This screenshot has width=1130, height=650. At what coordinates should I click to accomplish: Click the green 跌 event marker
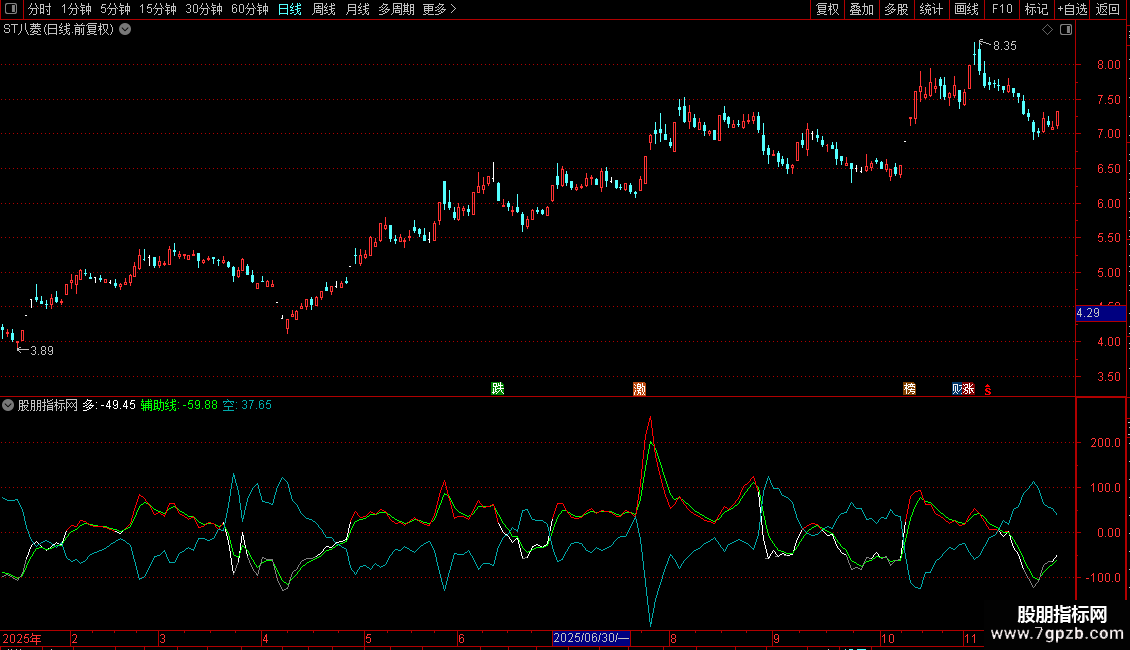497,388
